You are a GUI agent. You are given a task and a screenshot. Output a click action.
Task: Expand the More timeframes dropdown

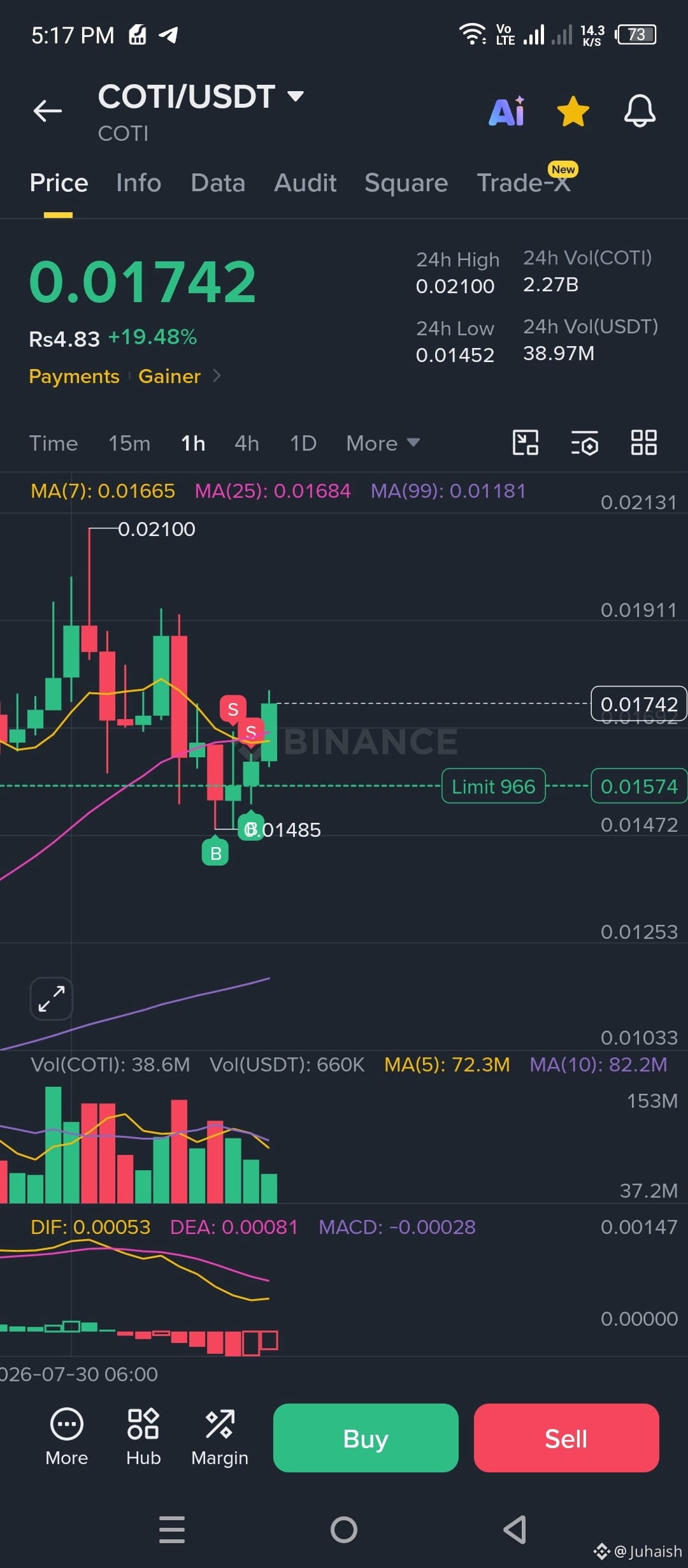(383, 443)
